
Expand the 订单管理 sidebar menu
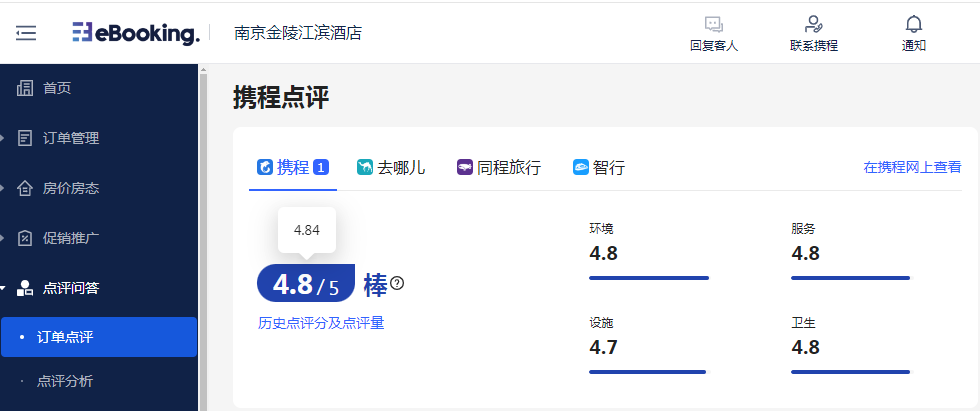click(x=70, y=138)
